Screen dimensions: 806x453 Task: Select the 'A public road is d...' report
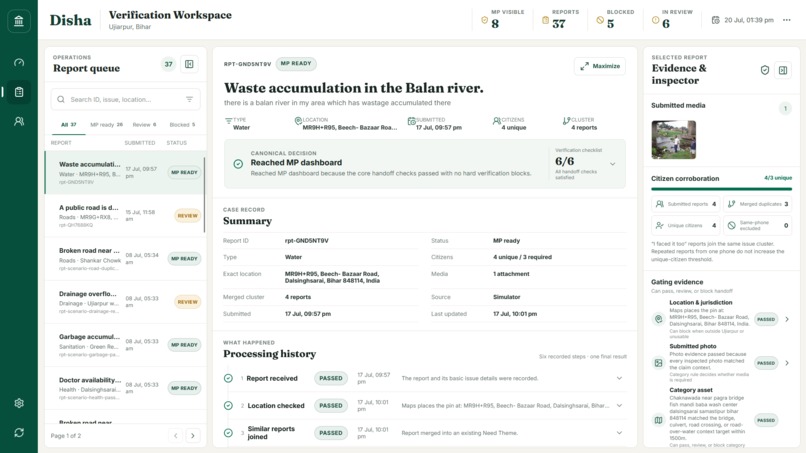pos(125,216)
